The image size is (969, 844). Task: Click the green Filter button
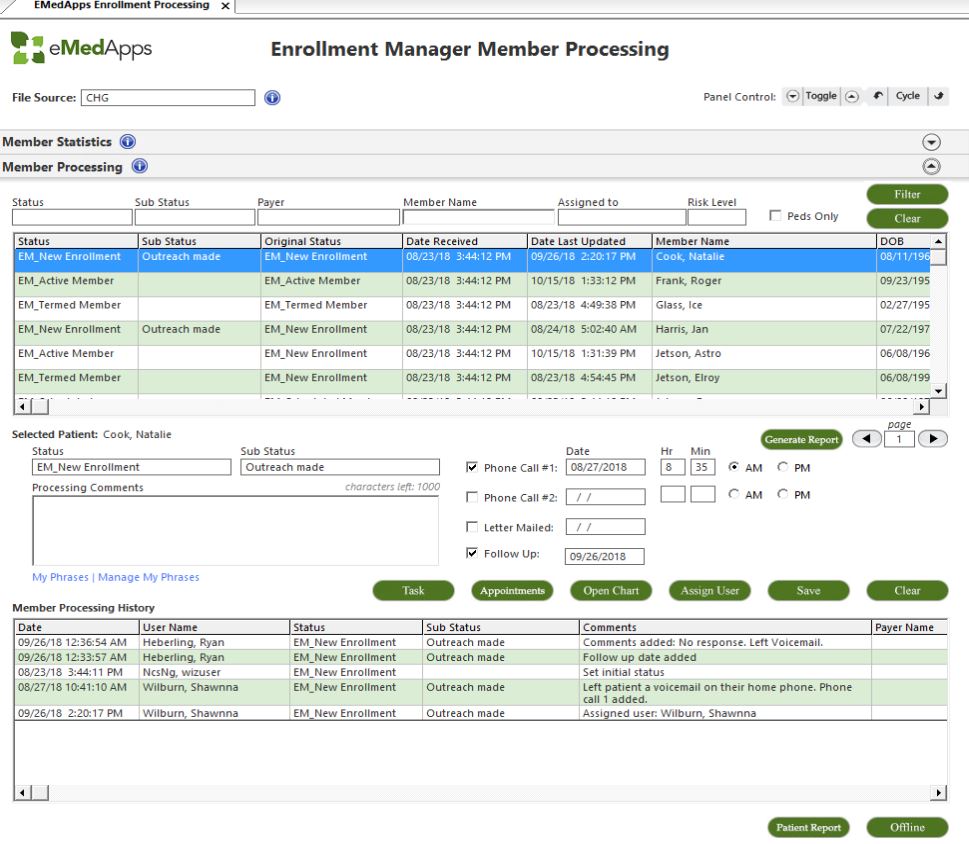coord(907,194)
